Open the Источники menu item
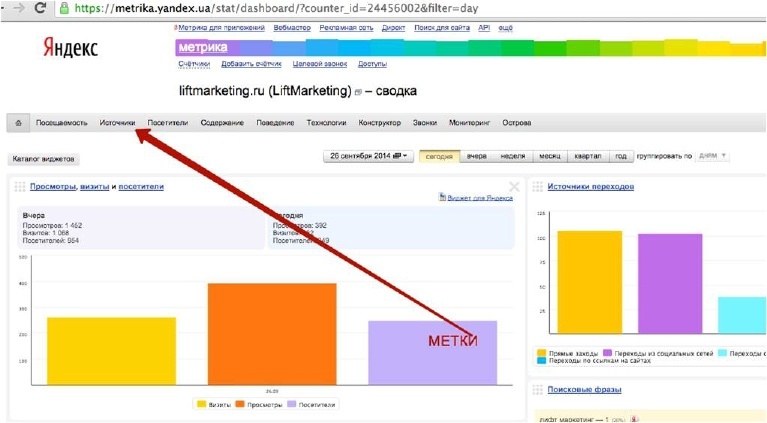767x423 pixels. pos(117,122)
